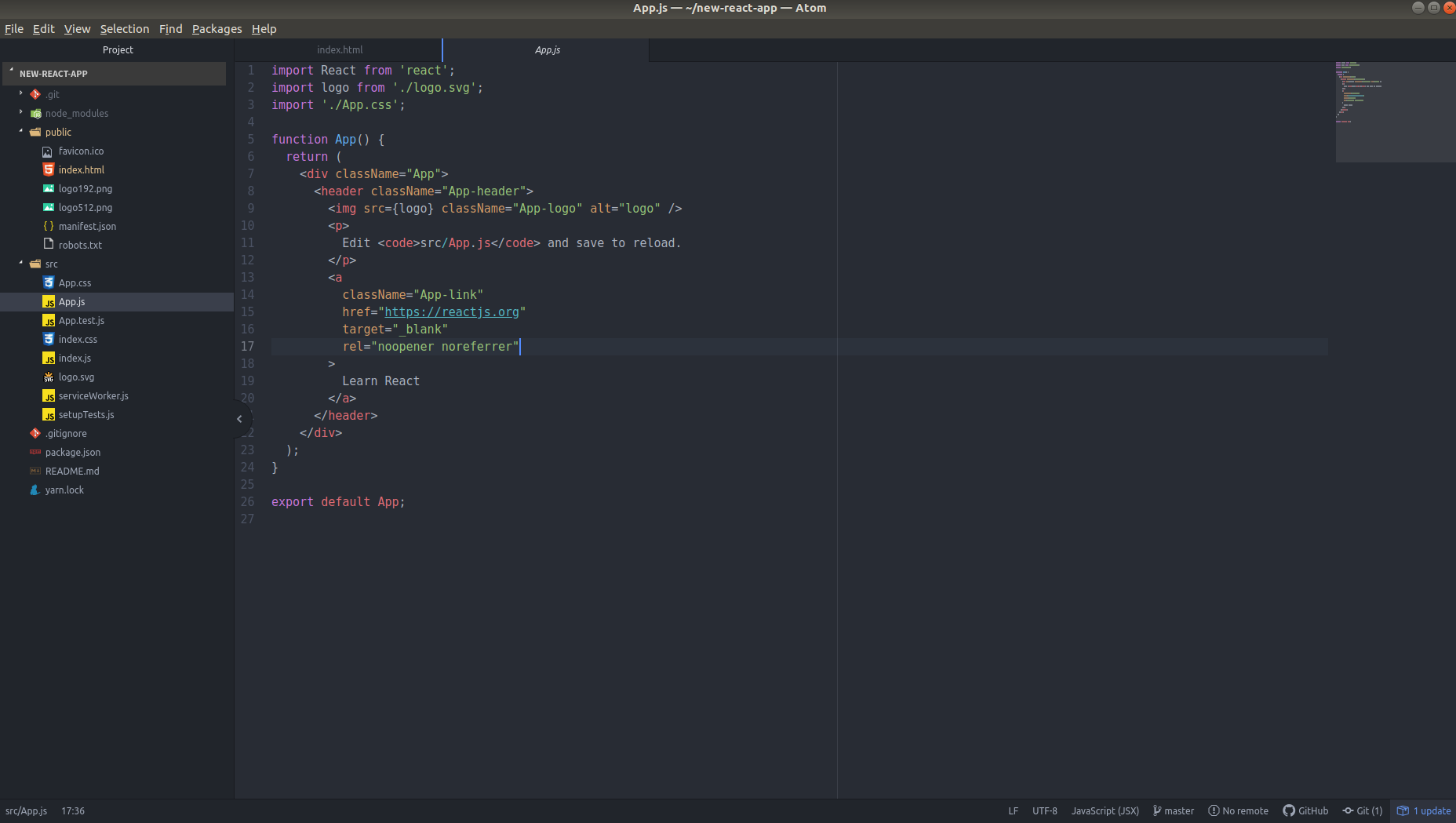Click the HTML5 icon for index.html
The width and height of the screenshot is (1456, 823).
click(x=48, y=169)
